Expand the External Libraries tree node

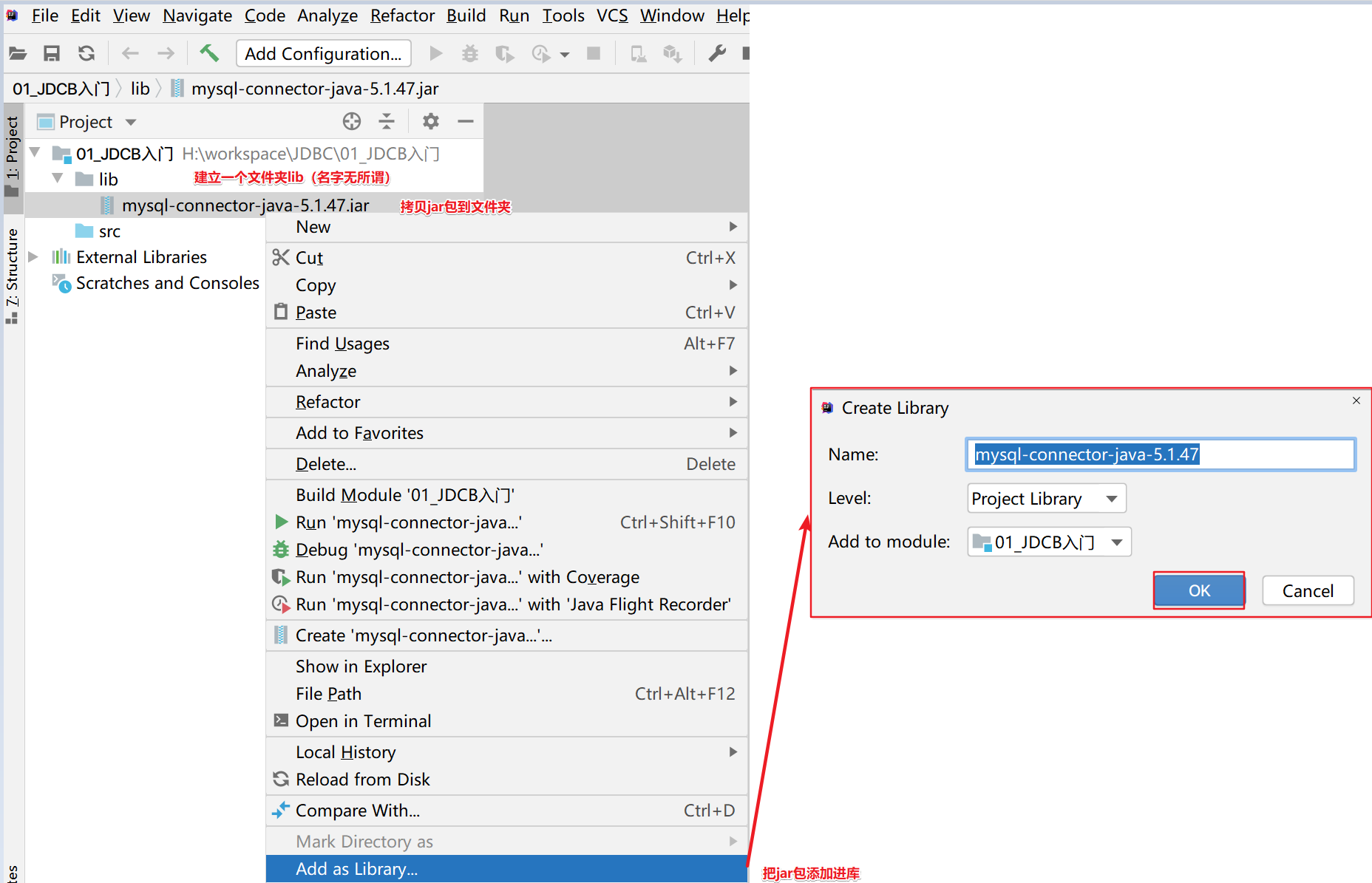[x=33, y=257]
